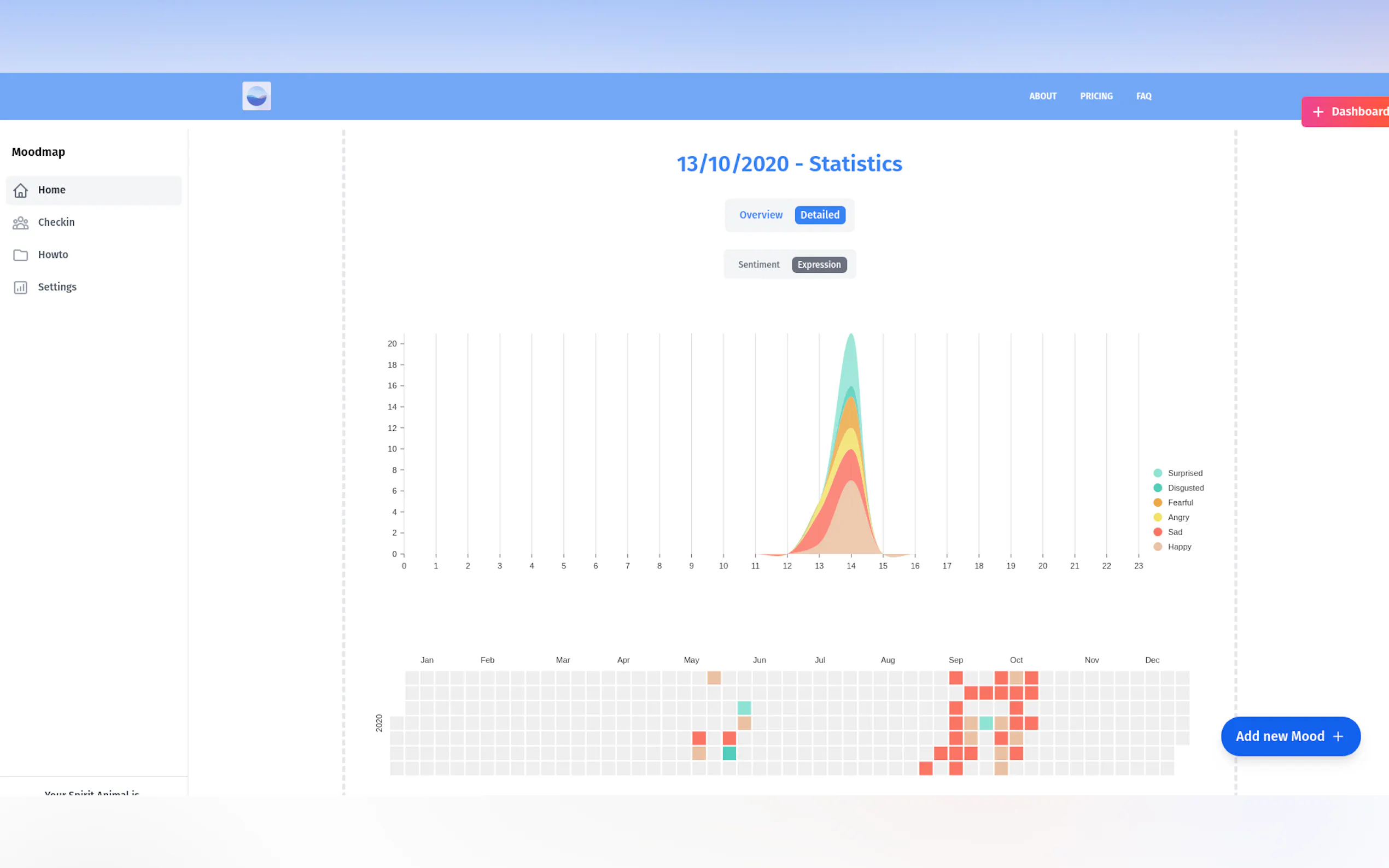The height and width of the screenshot is (868, 1389).
Task: Click the Moodmap logo icon in the header
Action: pos(256,96)
